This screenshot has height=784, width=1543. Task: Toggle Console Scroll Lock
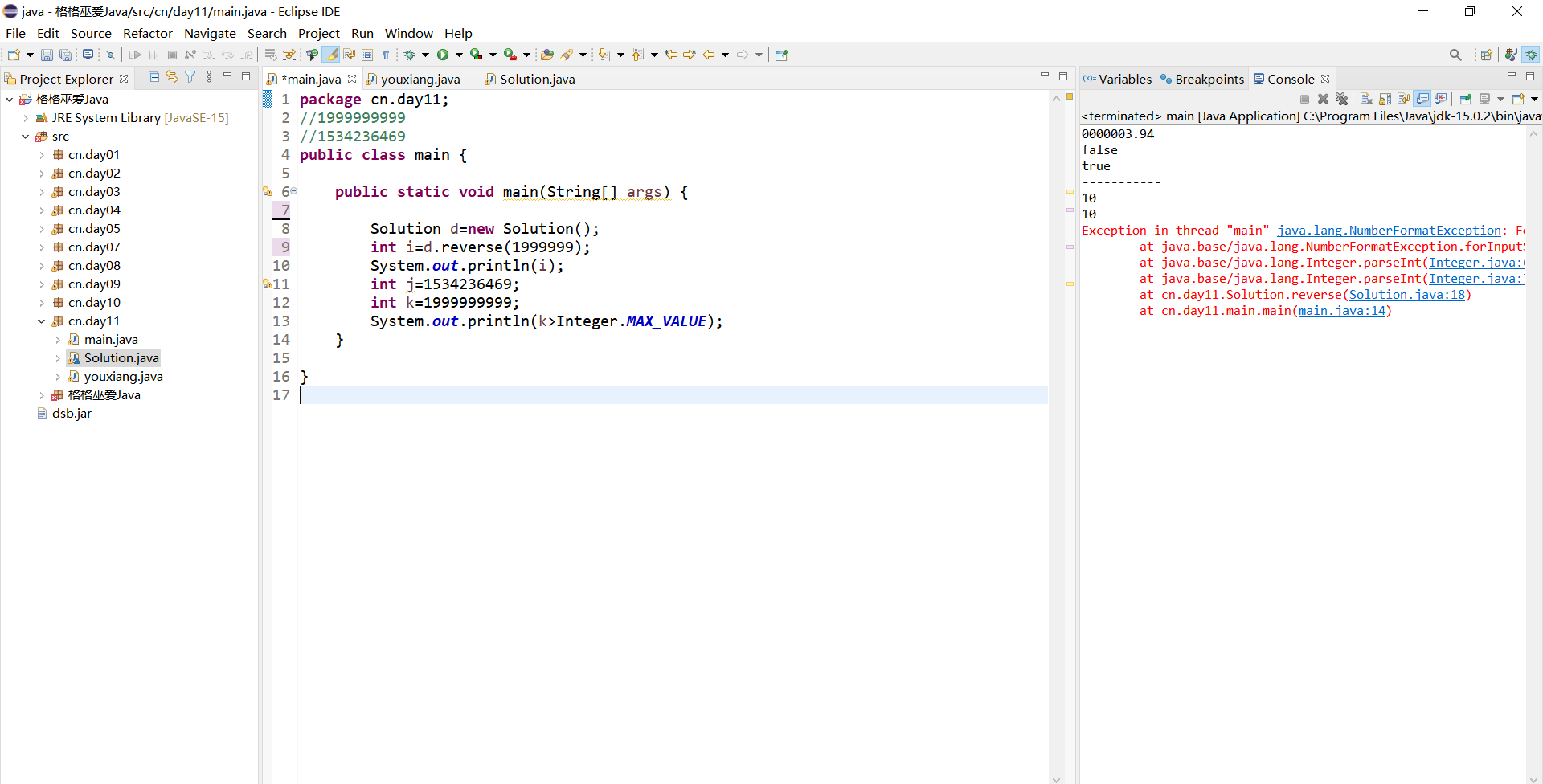[1385, 99]
